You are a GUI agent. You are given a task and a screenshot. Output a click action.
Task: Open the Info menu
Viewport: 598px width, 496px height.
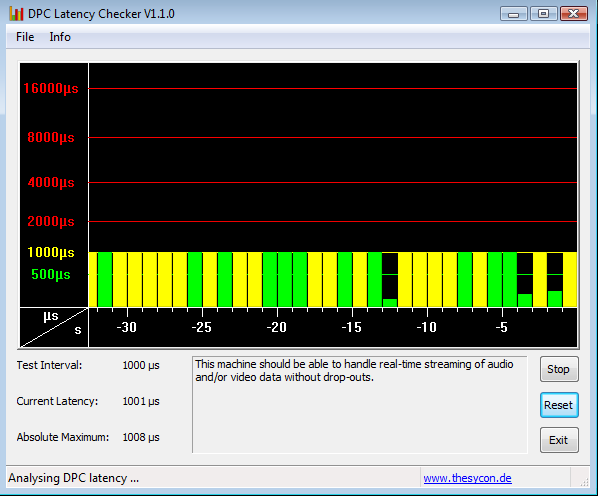click(x=60, y=37)
